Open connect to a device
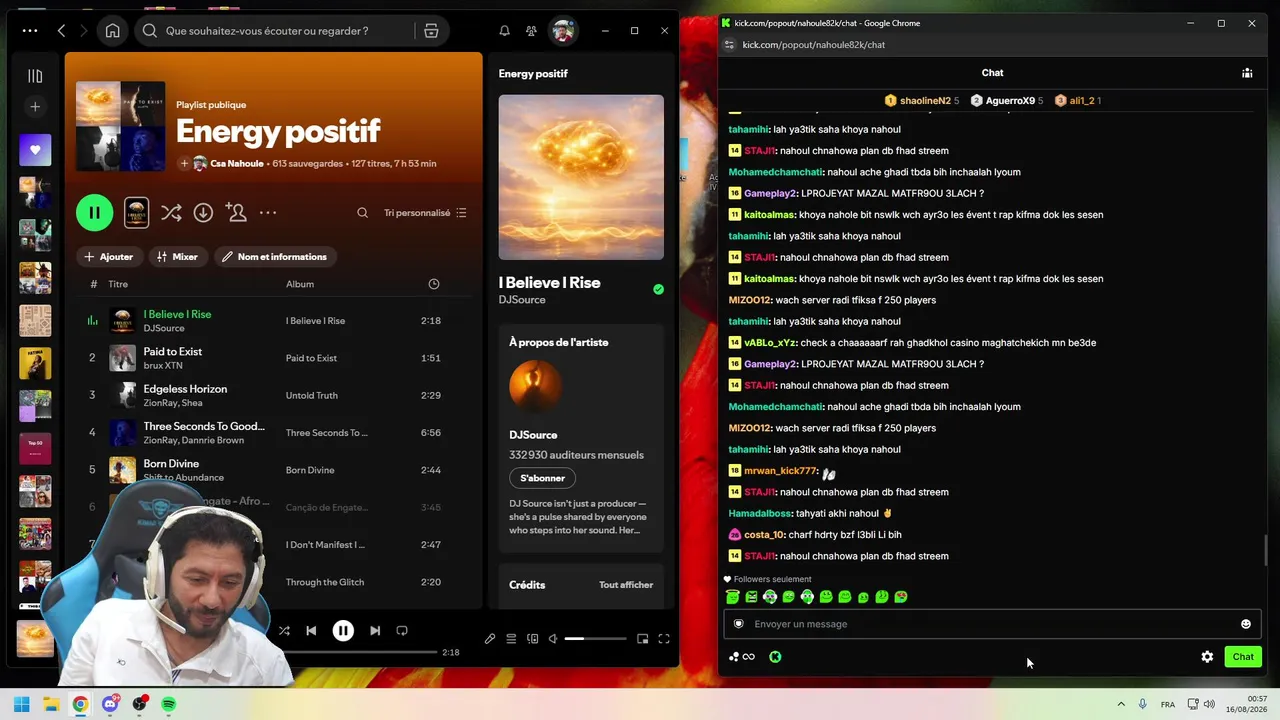Image resolution: width=1280 pixels, height=720 pixels. pyautogui.click(x=533, y=639)
